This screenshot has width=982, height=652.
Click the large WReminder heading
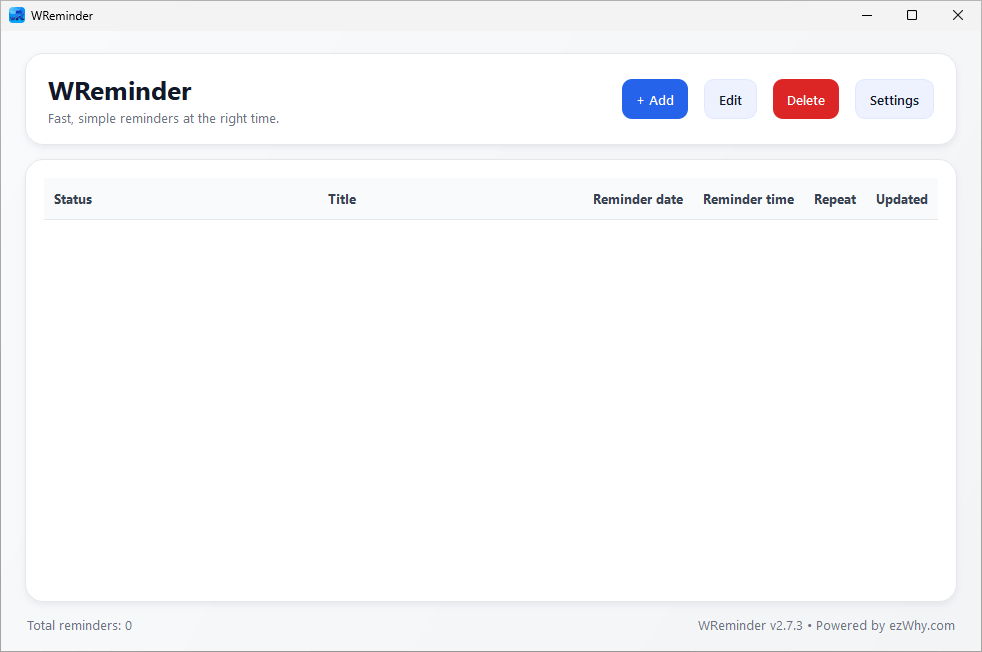(x=120, y=91)
